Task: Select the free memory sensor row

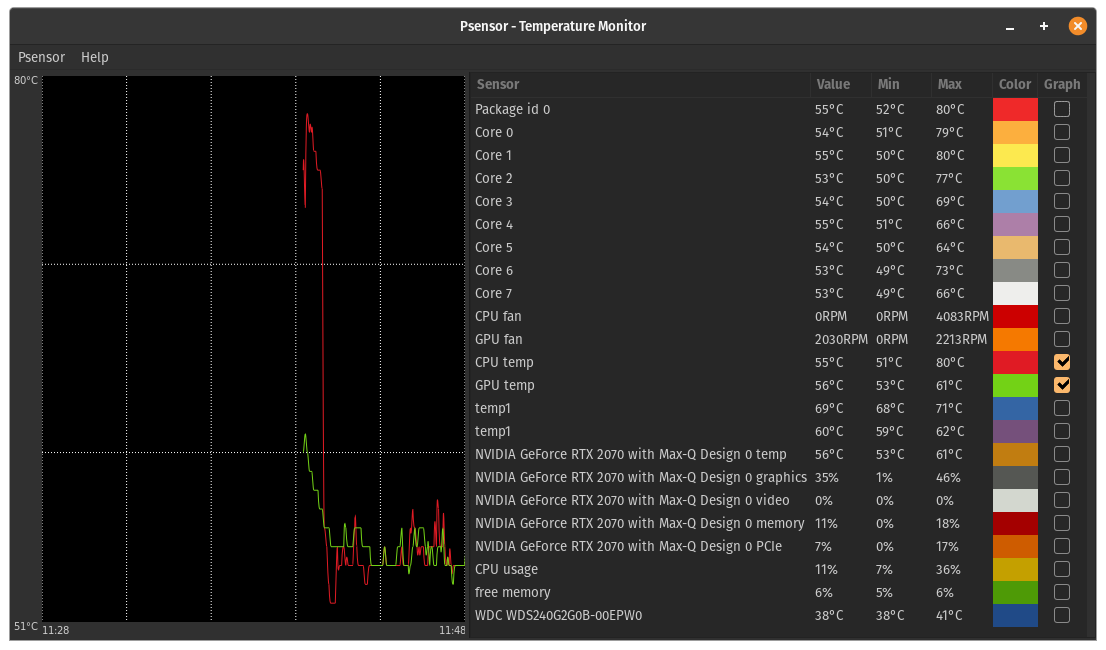Action: pos(640,592)
